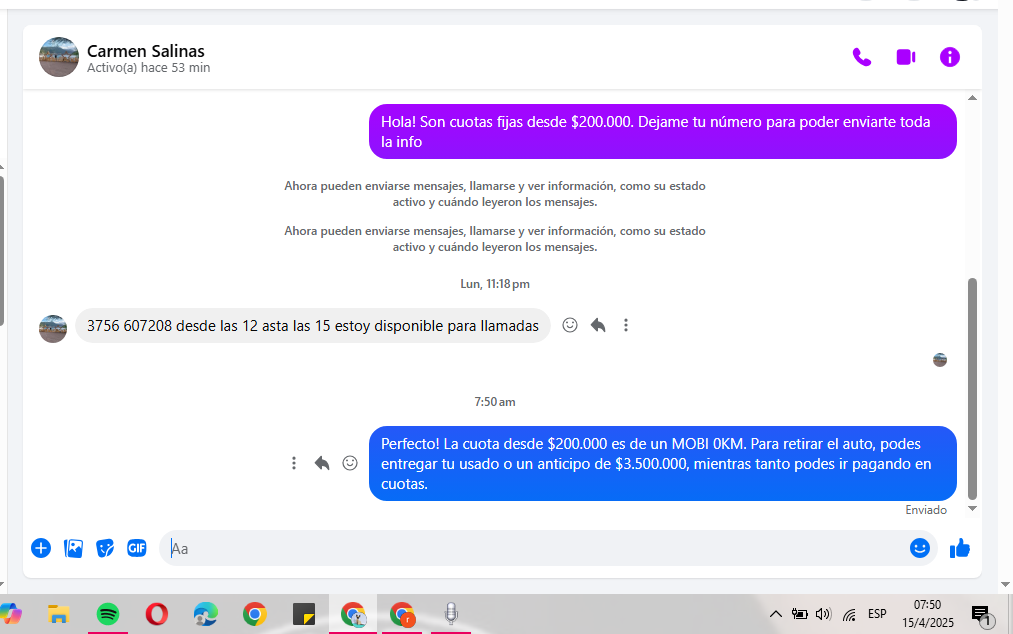Open Sticky Notes from the taskbar
Screen dimensions: 1013x634
(304, 614)
